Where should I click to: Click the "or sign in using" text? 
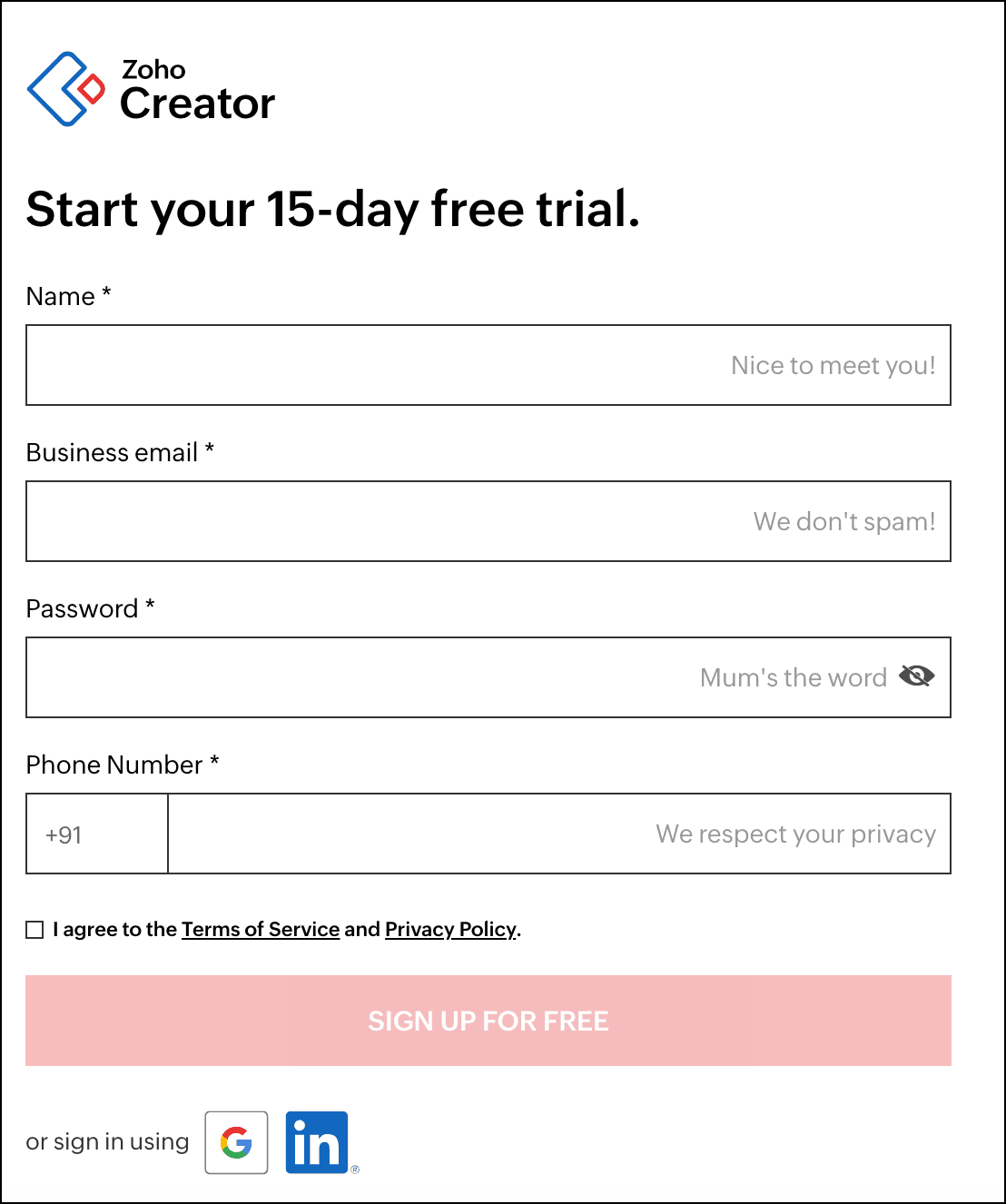pyautogui.click(x=107, y=1141)
